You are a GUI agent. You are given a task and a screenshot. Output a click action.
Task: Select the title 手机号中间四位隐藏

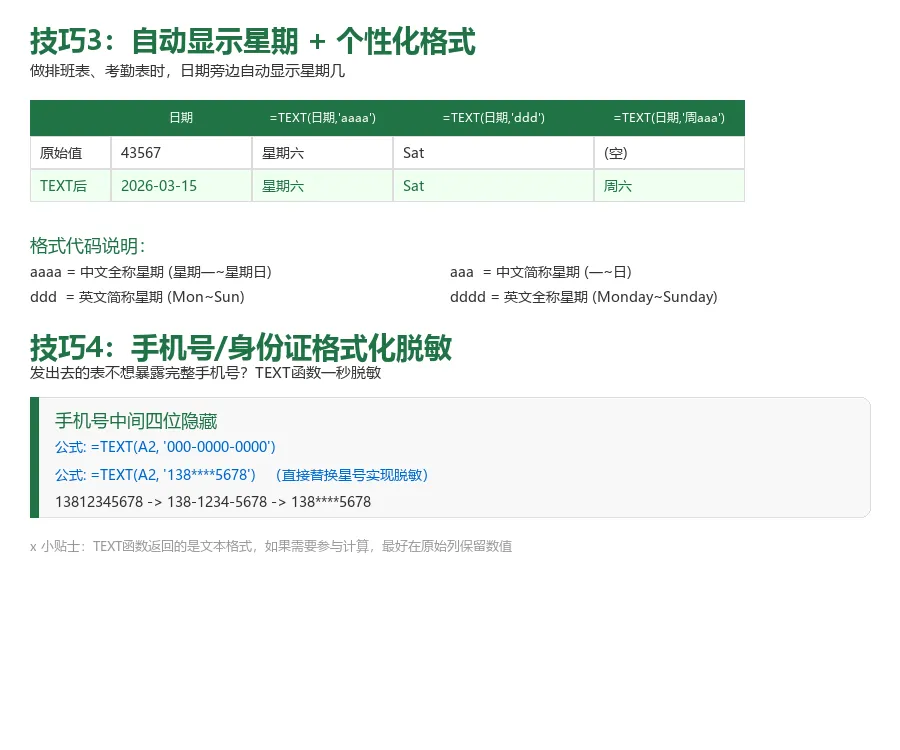click(136, 421)
